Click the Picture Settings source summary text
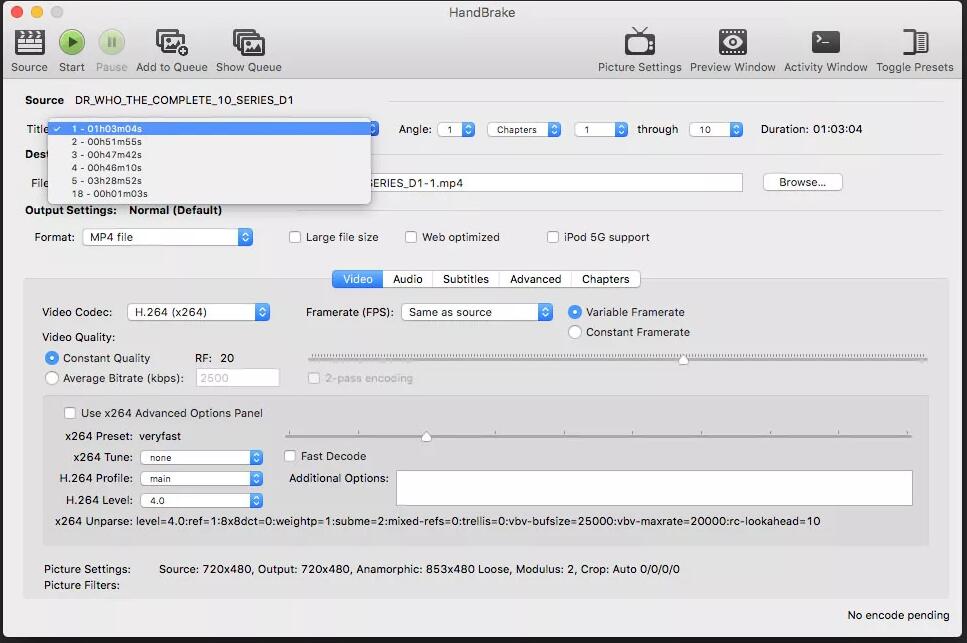The width and height of the screenshot is (967, 643). [x=419, y=570]
